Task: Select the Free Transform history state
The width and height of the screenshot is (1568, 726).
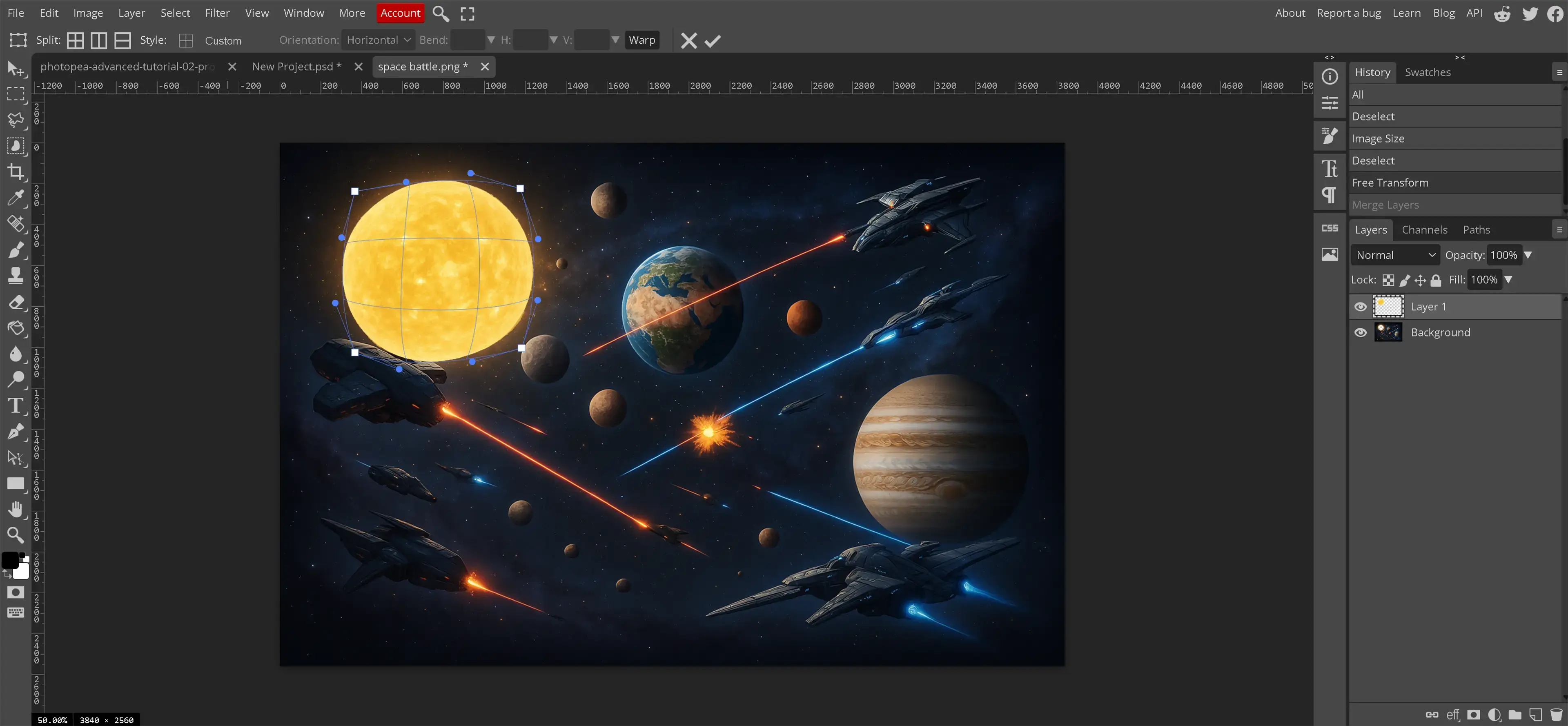Action: [1455, 183]
